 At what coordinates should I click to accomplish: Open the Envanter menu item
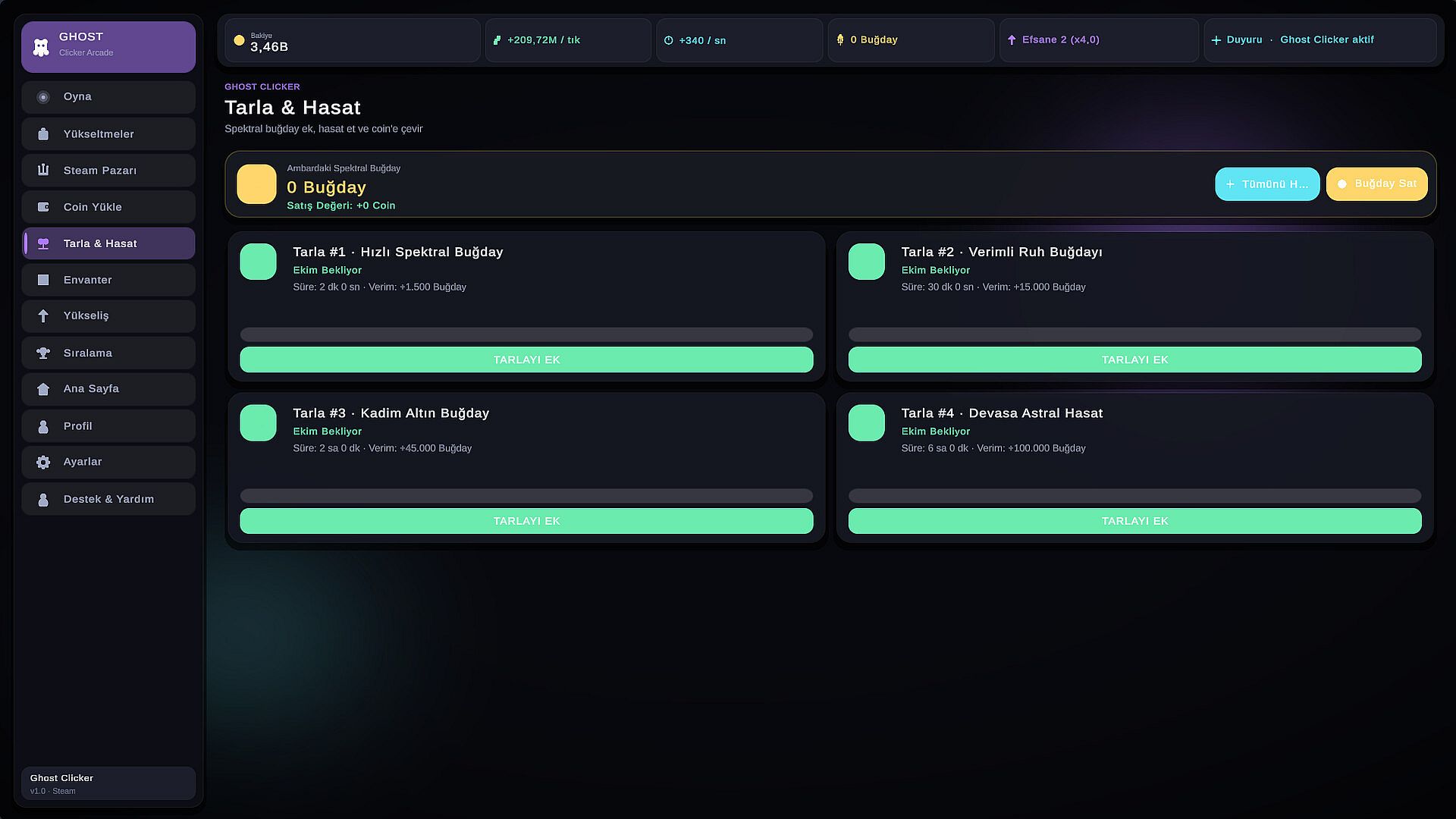coord(108,280)
